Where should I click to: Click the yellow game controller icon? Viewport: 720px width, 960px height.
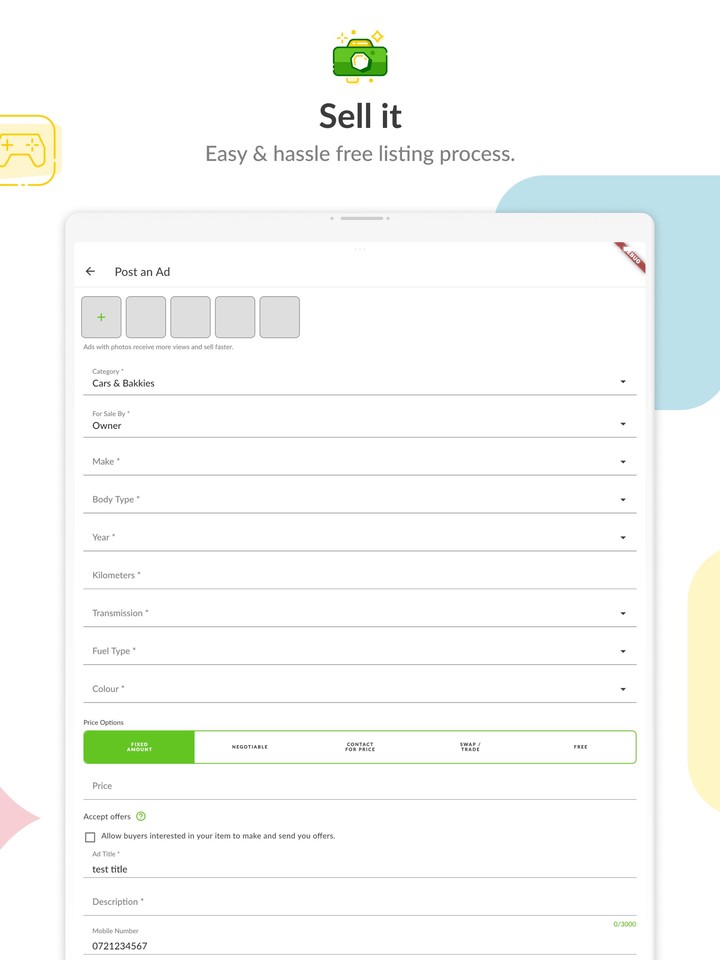pyautogui.click(x=22, y=149)
